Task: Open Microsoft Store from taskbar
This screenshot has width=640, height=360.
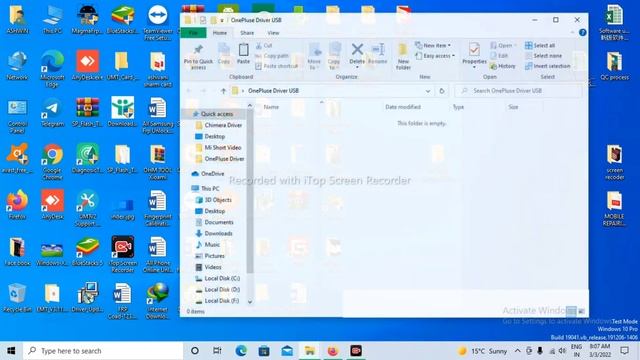Action: [x=264, y=351]
